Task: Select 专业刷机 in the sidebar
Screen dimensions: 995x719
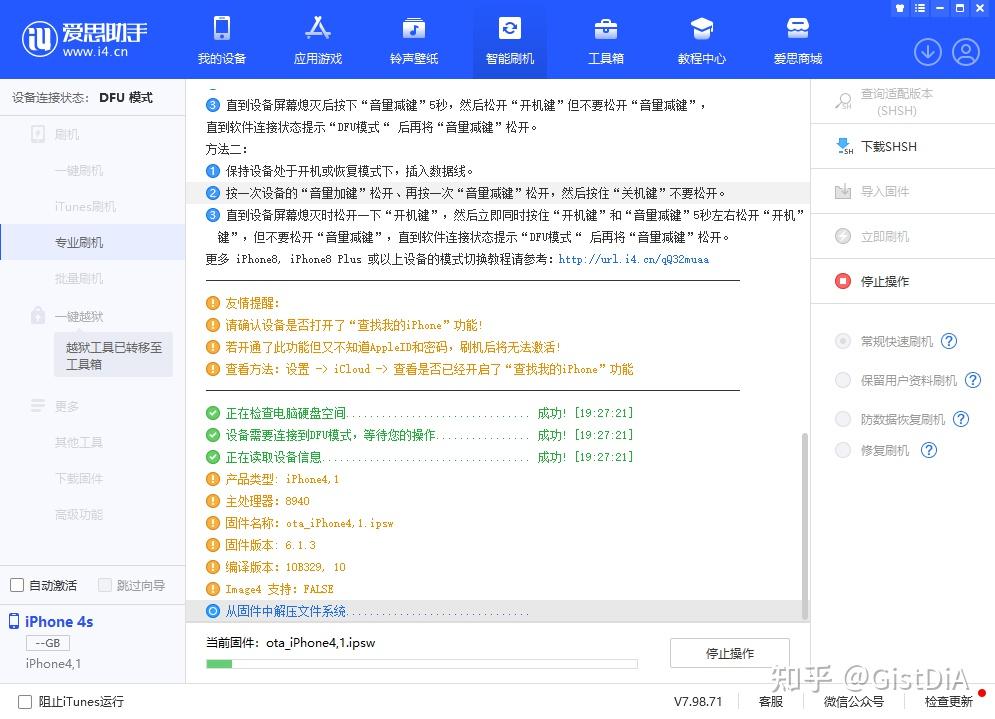Action: 93,242
